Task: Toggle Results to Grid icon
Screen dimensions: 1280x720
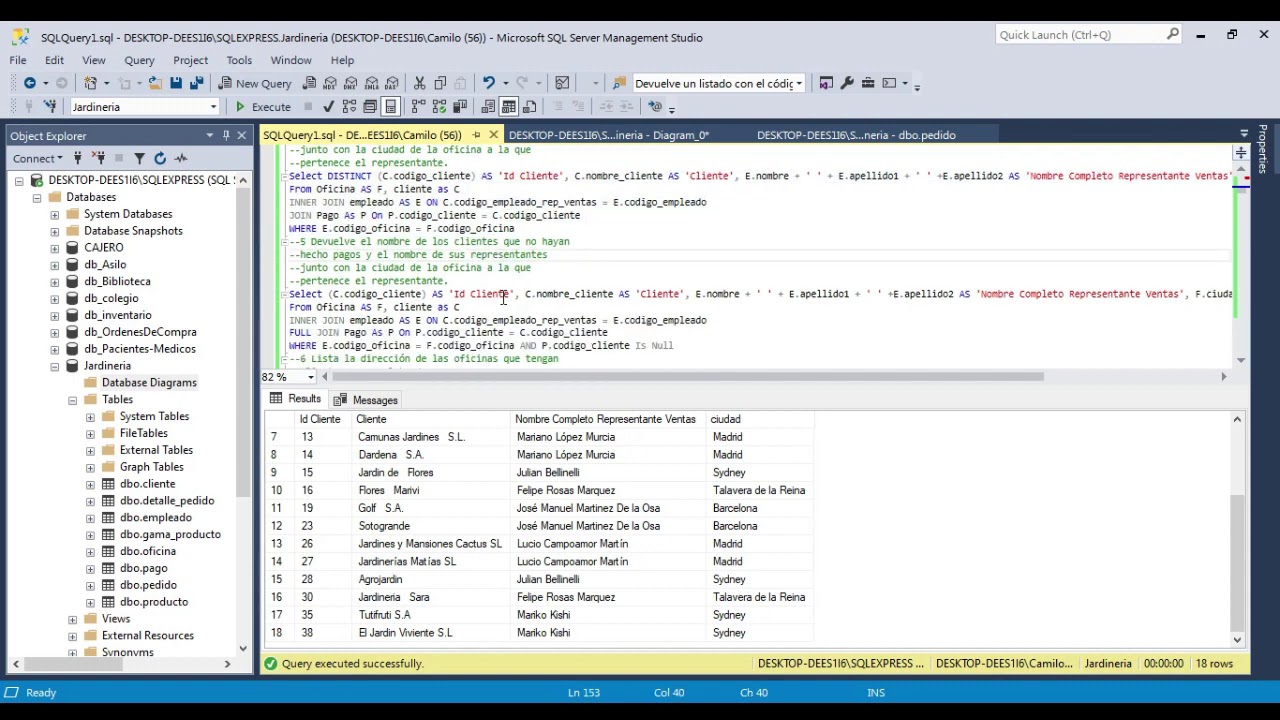Action: [x=509, y=107]
